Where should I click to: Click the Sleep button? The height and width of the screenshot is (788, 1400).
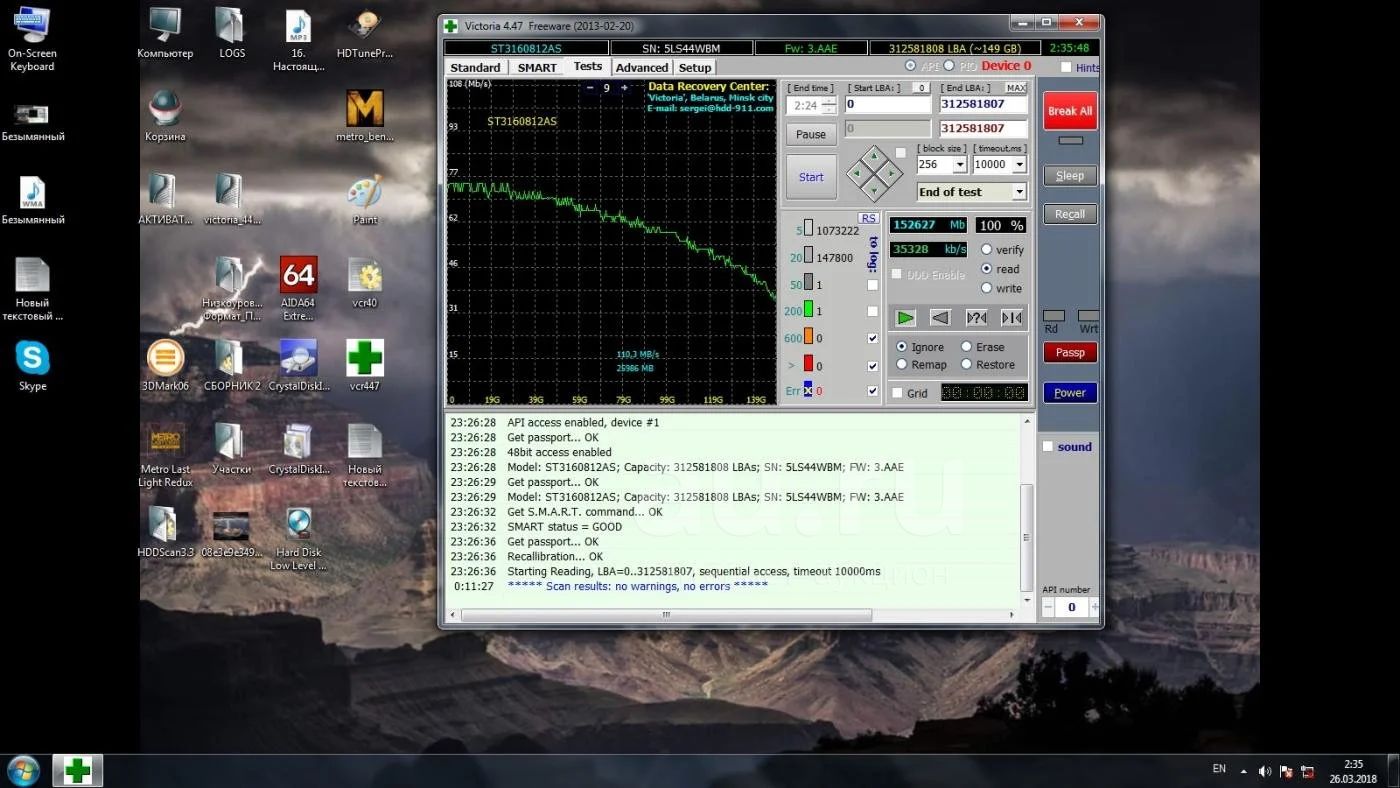pyautogui.click(x=1070, y=175)
